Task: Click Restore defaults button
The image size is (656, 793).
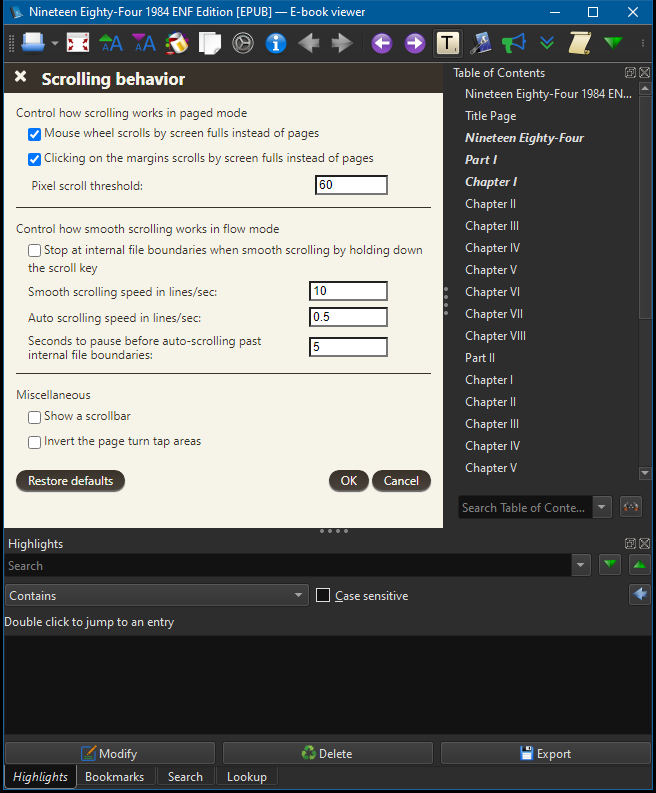Action: [70, 480]
